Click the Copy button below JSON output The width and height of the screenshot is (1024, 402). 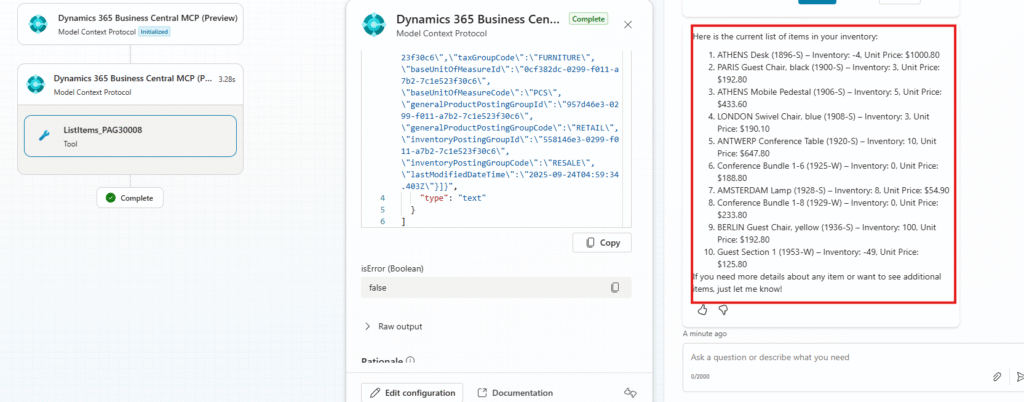(601, 243)
